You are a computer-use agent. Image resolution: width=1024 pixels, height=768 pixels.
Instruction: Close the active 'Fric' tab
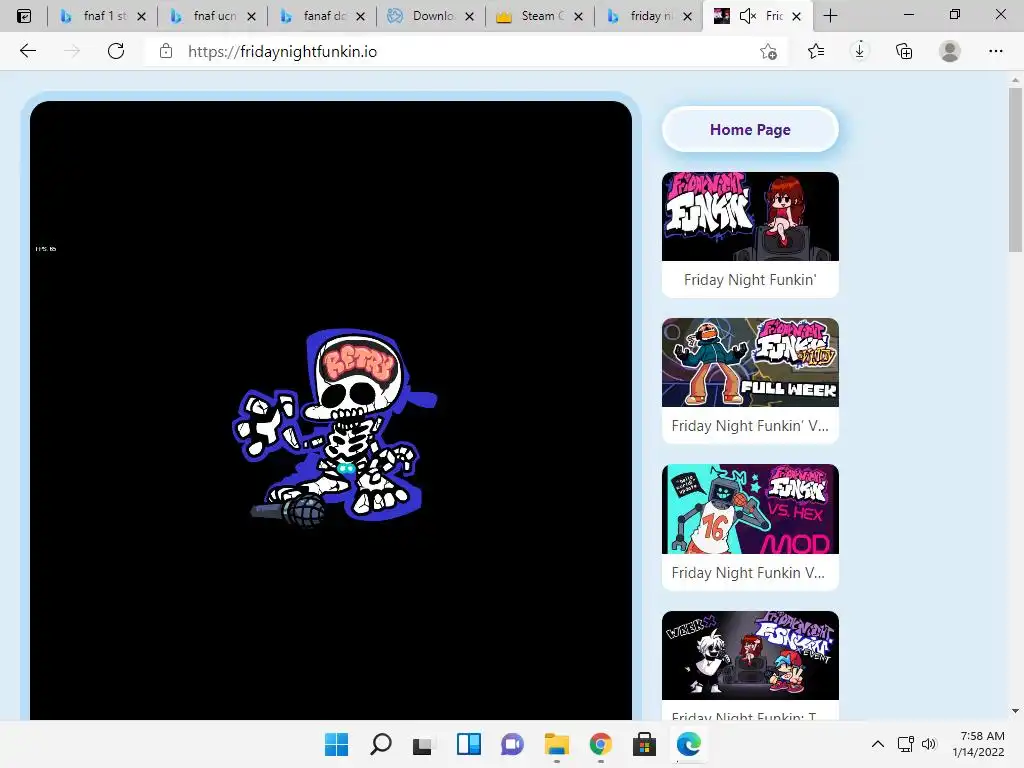[x=797, y=16]
